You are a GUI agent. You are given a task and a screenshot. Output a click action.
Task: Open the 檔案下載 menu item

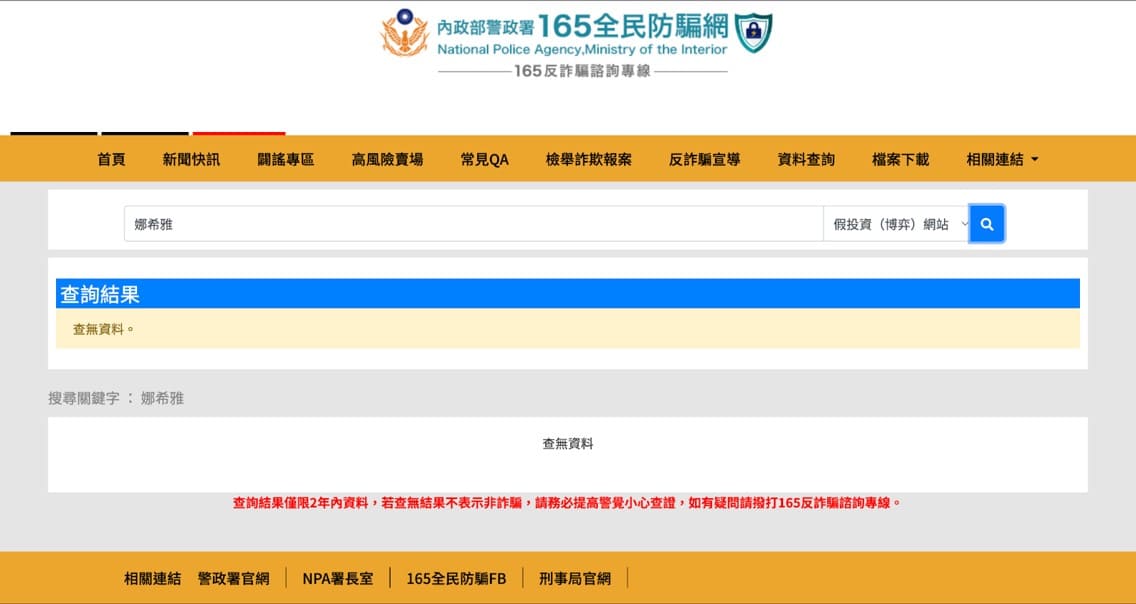pyautogui.click(x=900, y=159)
